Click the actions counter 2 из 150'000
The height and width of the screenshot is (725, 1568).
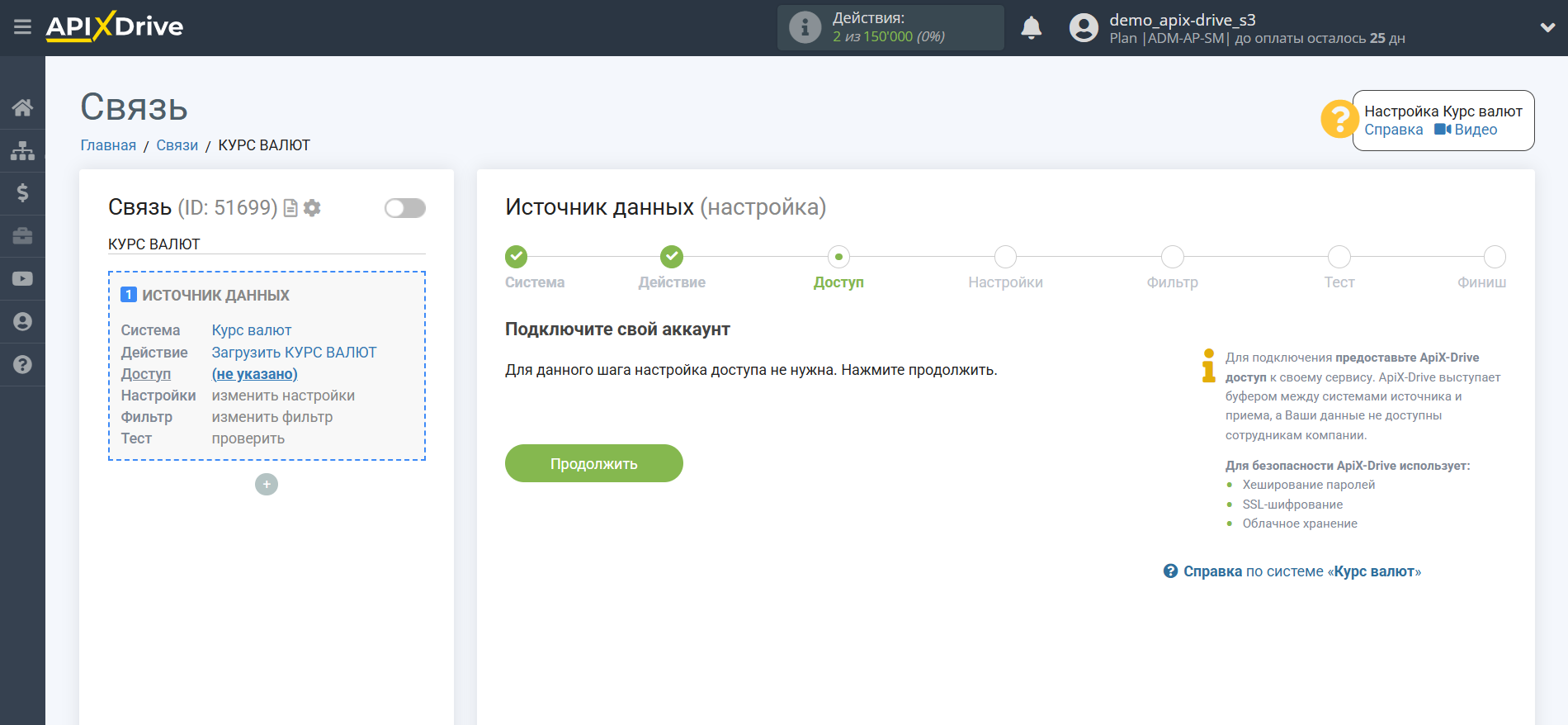(x=888, y=36)
